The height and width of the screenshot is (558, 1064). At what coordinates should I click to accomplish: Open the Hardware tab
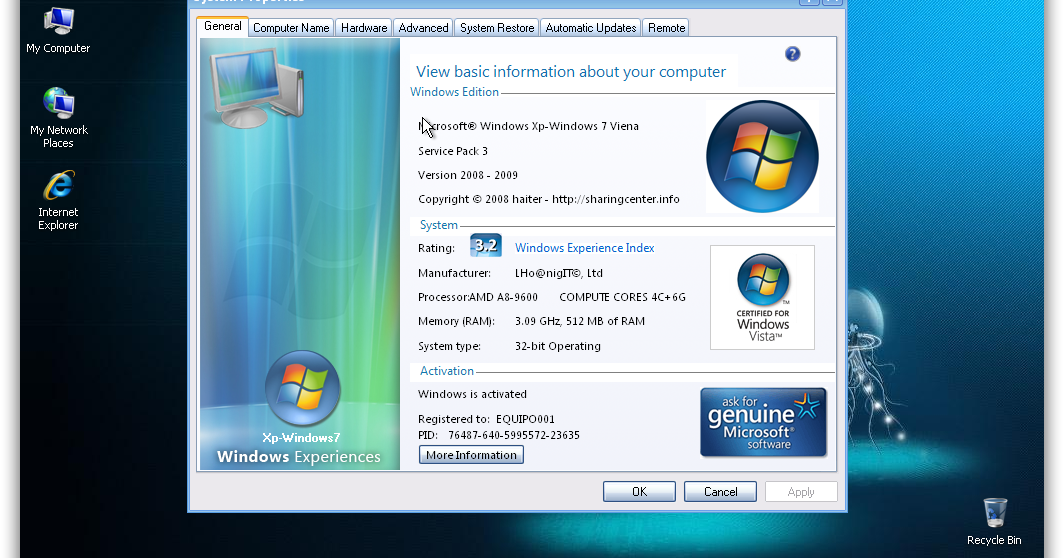point(364,28)
